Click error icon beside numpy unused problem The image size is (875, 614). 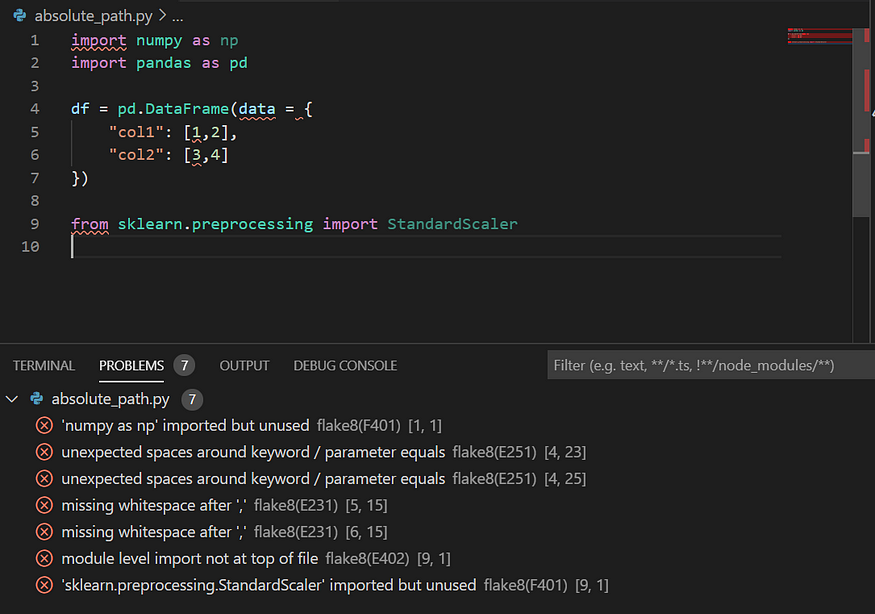click(x=44, y=426)
